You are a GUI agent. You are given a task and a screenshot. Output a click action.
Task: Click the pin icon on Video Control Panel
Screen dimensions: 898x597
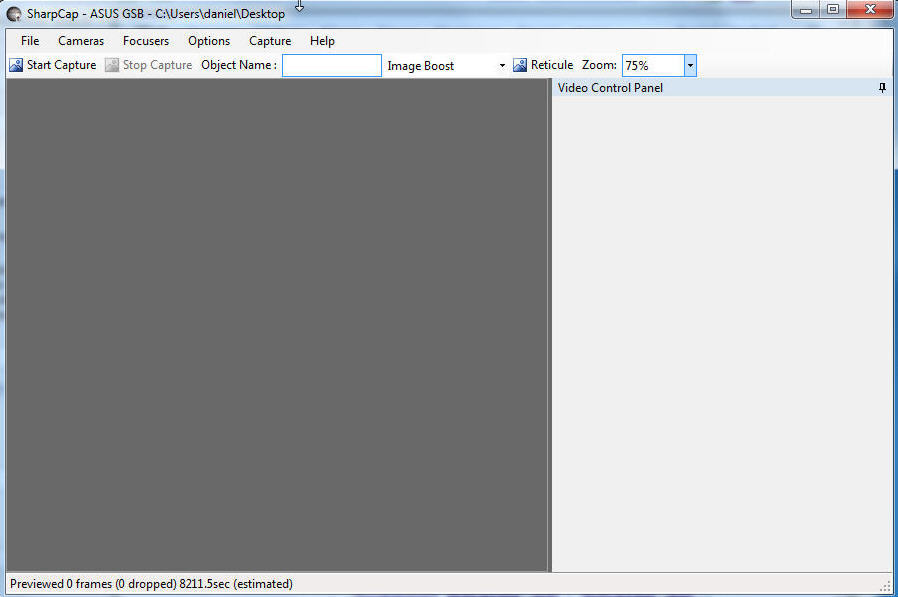pyautogui.click(x=881, y=88)
